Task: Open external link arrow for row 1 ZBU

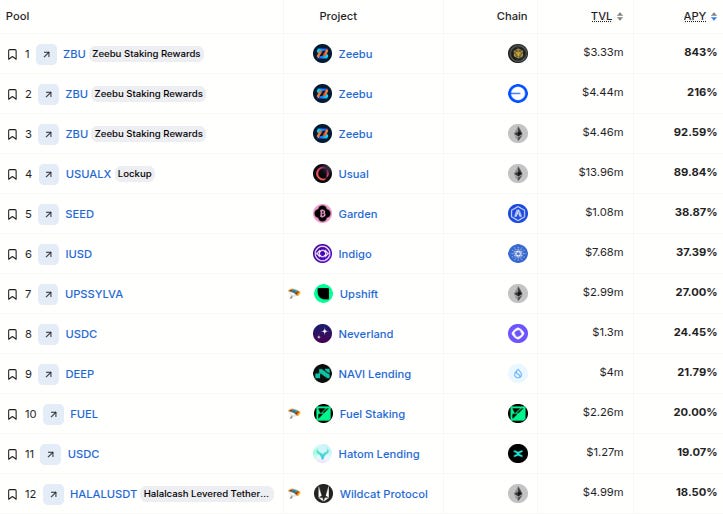Action: 47,54
